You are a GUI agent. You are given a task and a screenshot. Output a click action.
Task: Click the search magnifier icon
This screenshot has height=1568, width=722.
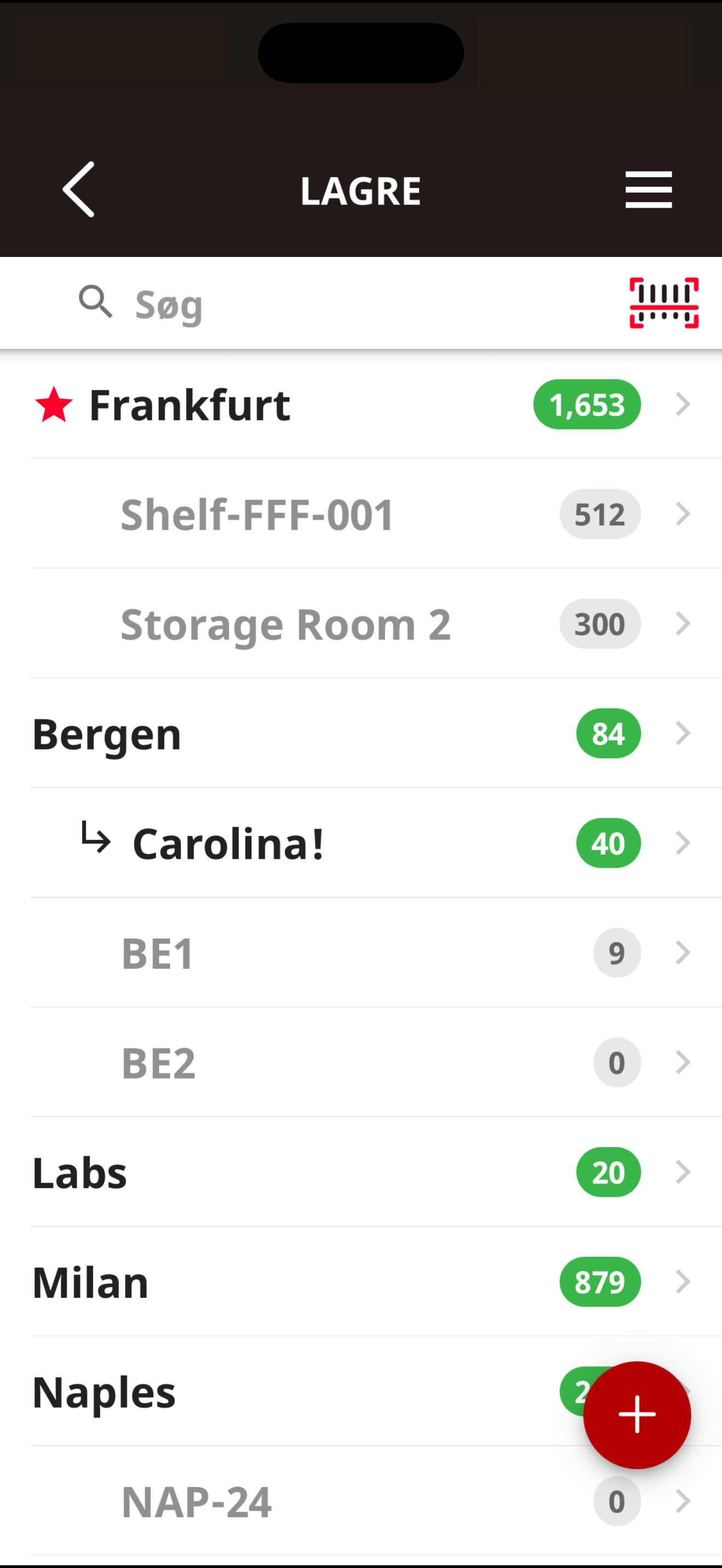[96, 302]
